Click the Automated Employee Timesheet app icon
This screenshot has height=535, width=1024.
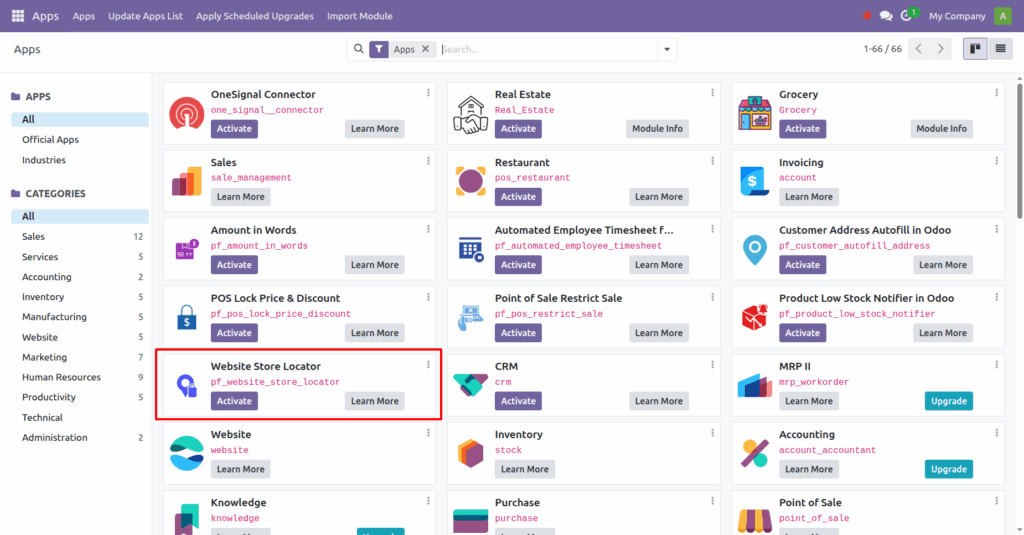pyautogui.click(x=471, y=249)
